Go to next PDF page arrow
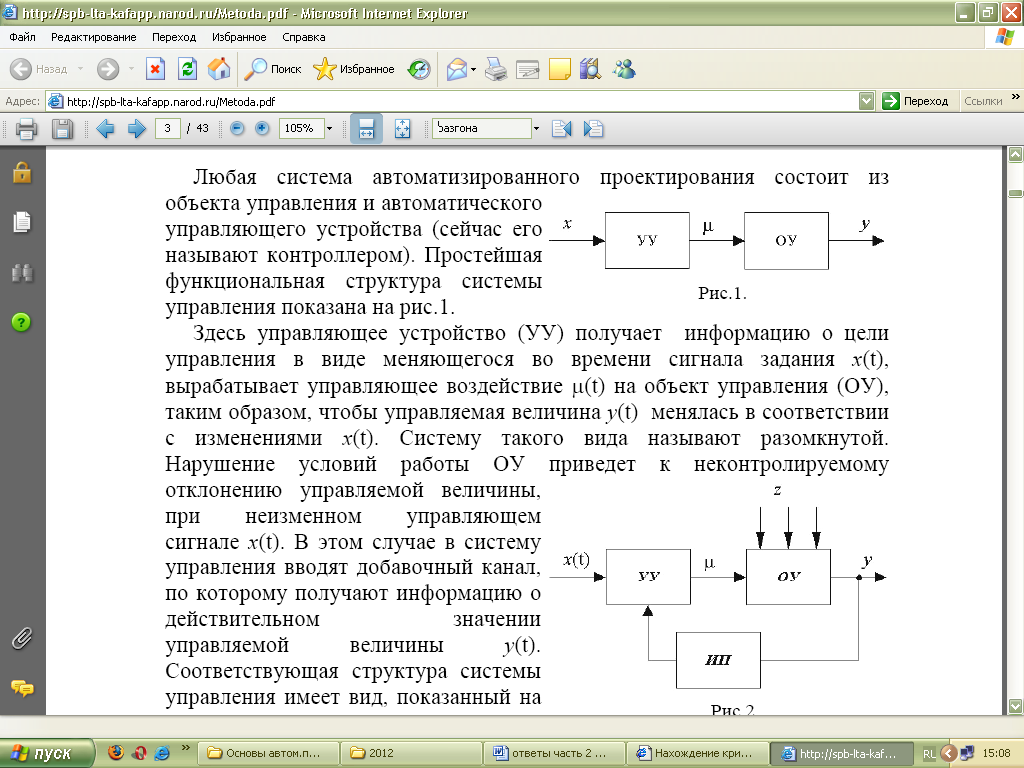 136,129
